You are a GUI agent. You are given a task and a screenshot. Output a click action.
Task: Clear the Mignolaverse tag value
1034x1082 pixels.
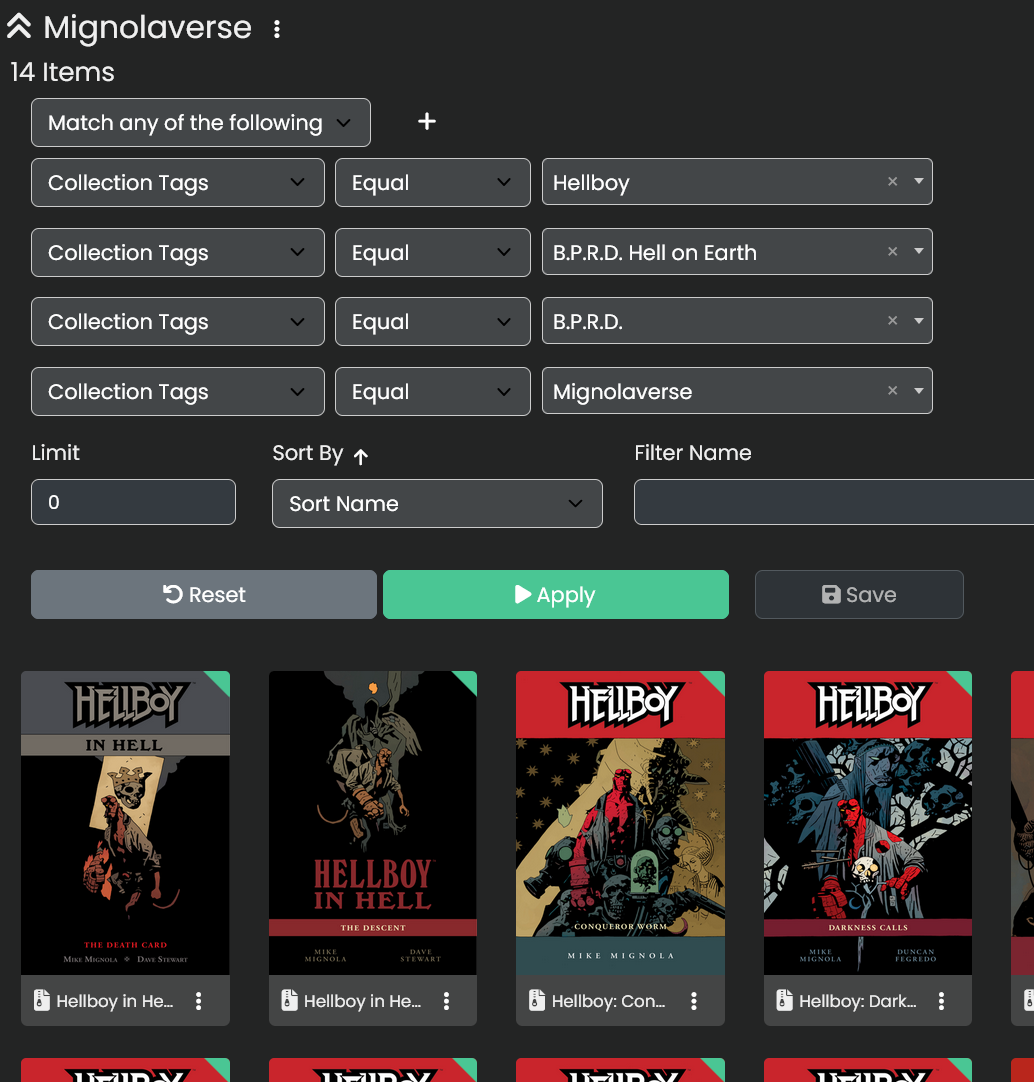pos(892,391)
